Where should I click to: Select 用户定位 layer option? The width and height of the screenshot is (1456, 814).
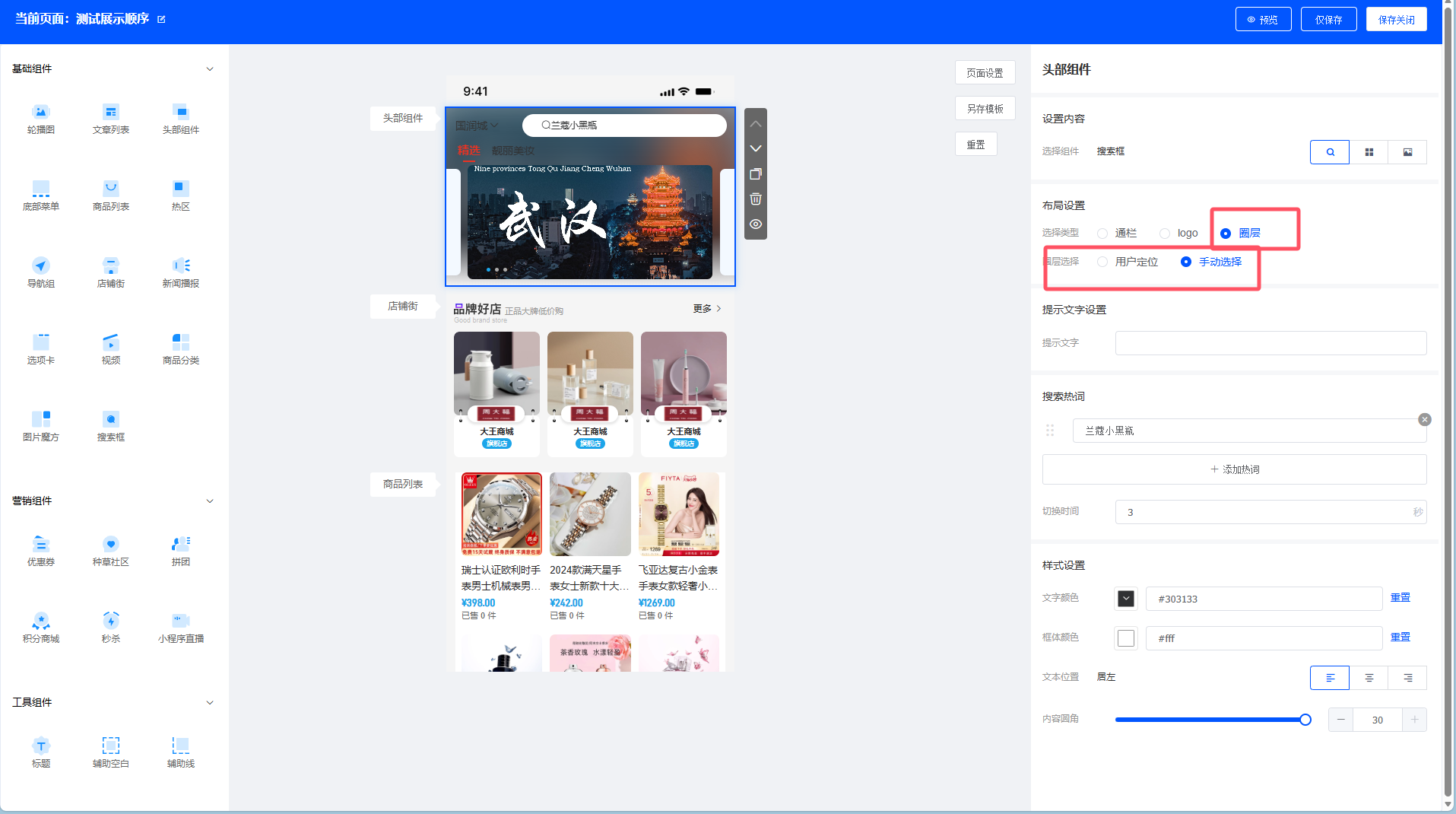tap(1102, 262)
